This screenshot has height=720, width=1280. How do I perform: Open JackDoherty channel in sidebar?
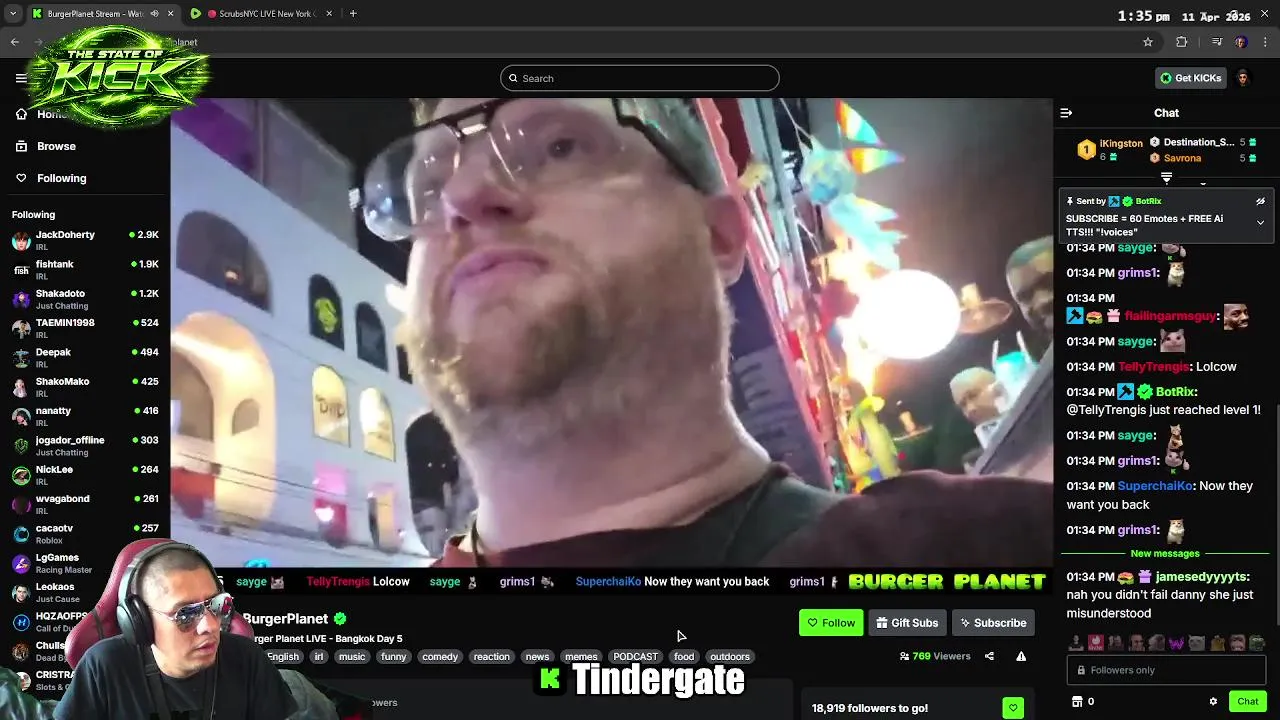pos(85,240)
